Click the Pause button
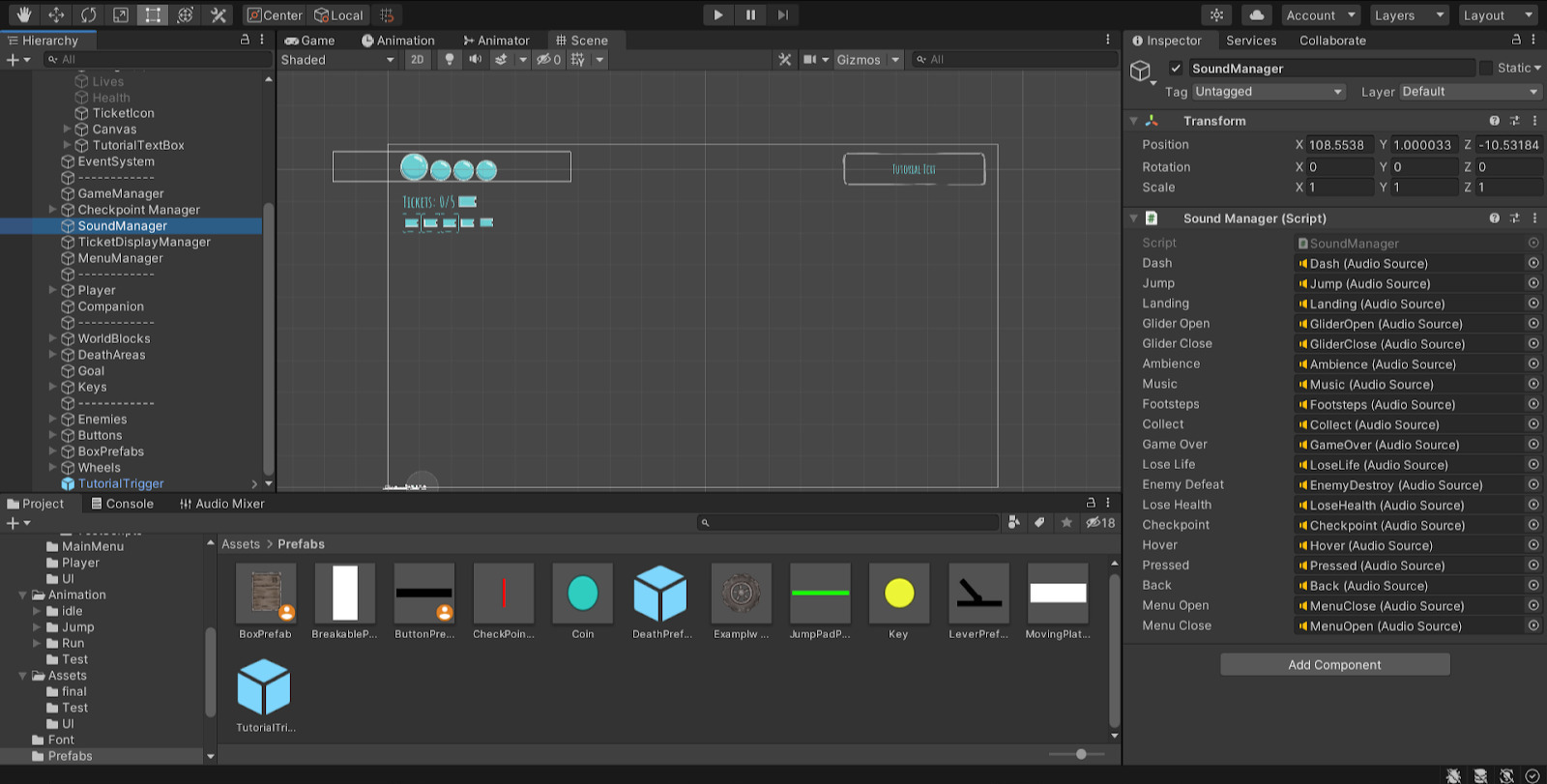1547x784 pixels. tap(750, 15)
